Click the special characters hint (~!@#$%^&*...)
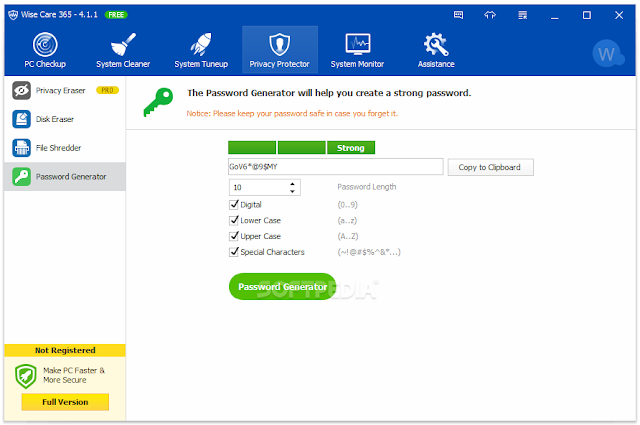Screen dimensions: 640x425 tap(369, 252)
